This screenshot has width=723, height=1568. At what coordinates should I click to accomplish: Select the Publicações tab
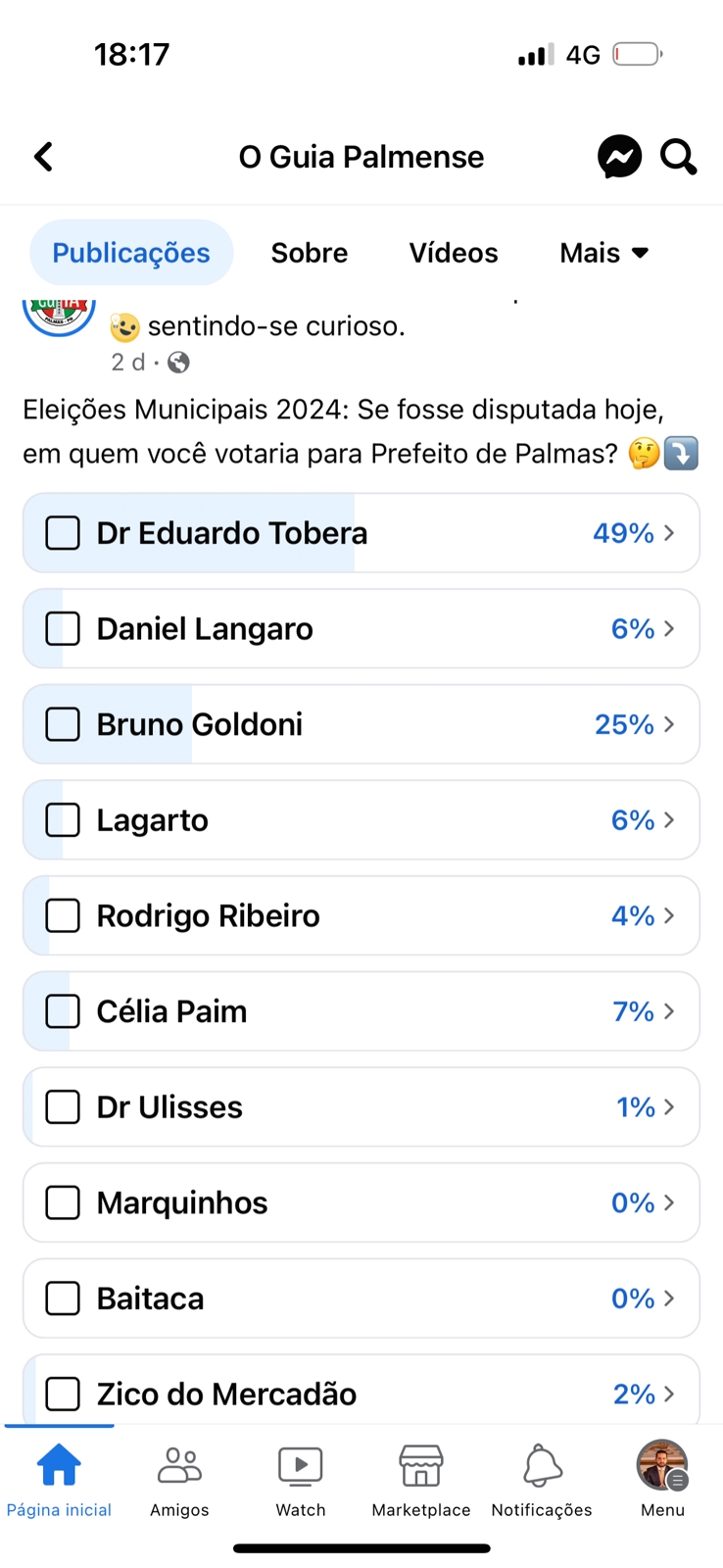pyautogui.click(x=131, y=253)
